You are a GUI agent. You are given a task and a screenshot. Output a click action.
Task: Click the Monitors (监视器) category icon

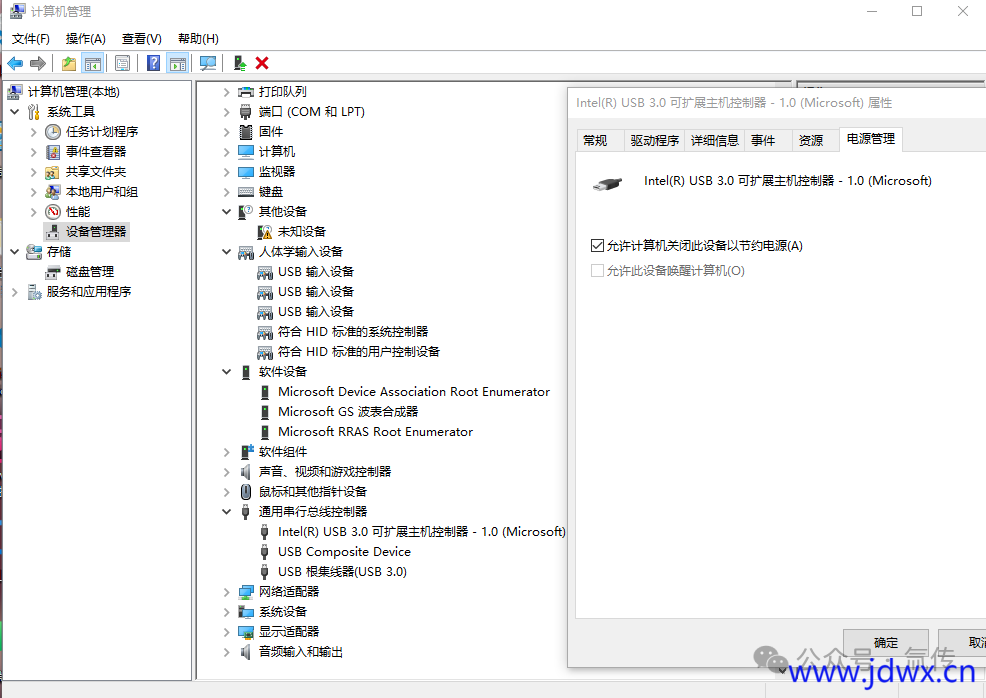coord(246,172)
